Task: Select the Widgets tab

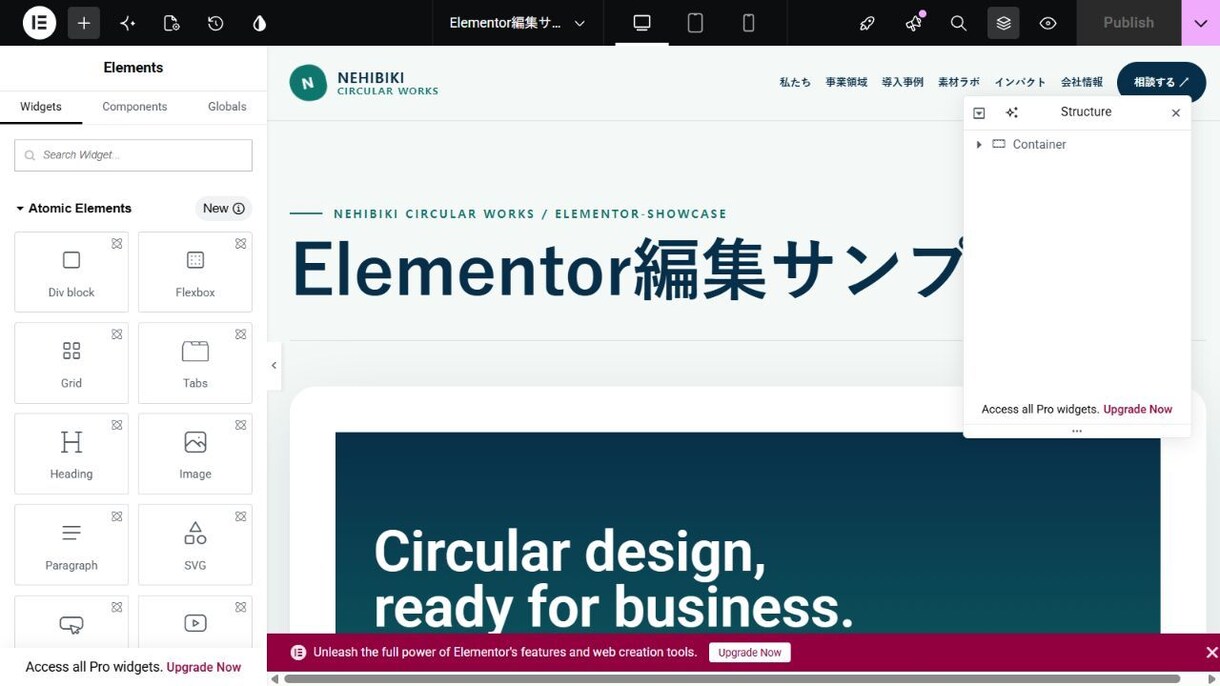Action: [x=41, y=106]
